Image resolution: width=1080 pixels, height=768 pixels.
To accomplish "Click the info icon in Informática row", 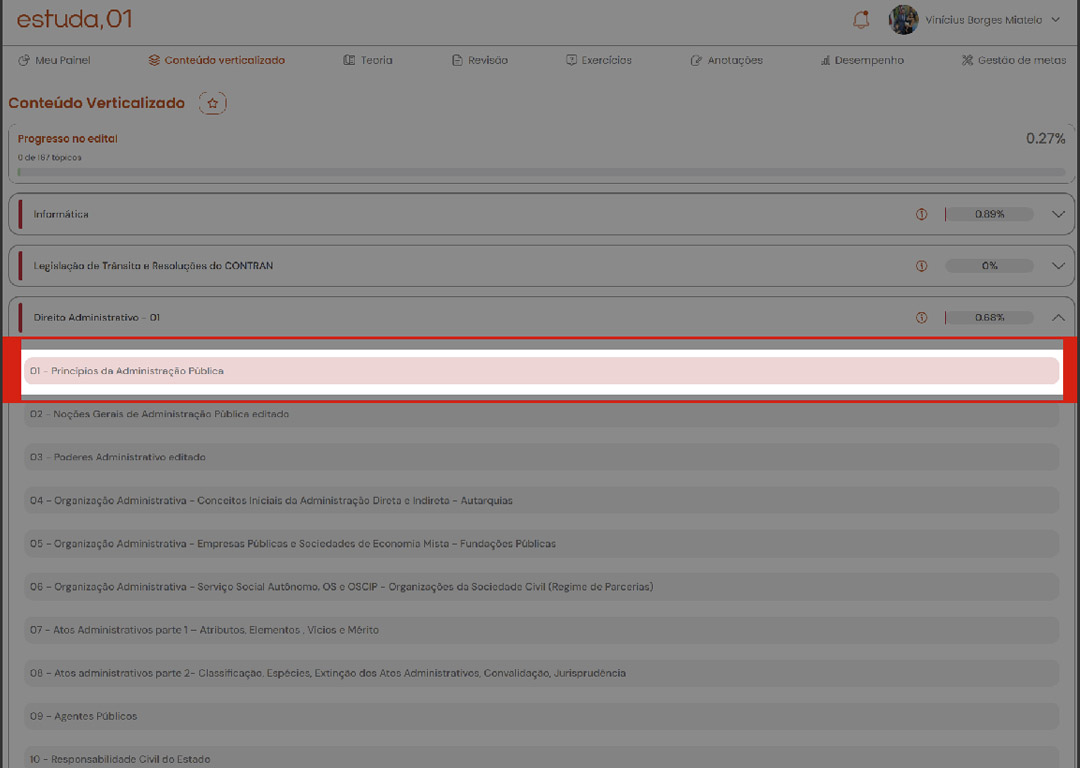I will (x=921, y=214).
